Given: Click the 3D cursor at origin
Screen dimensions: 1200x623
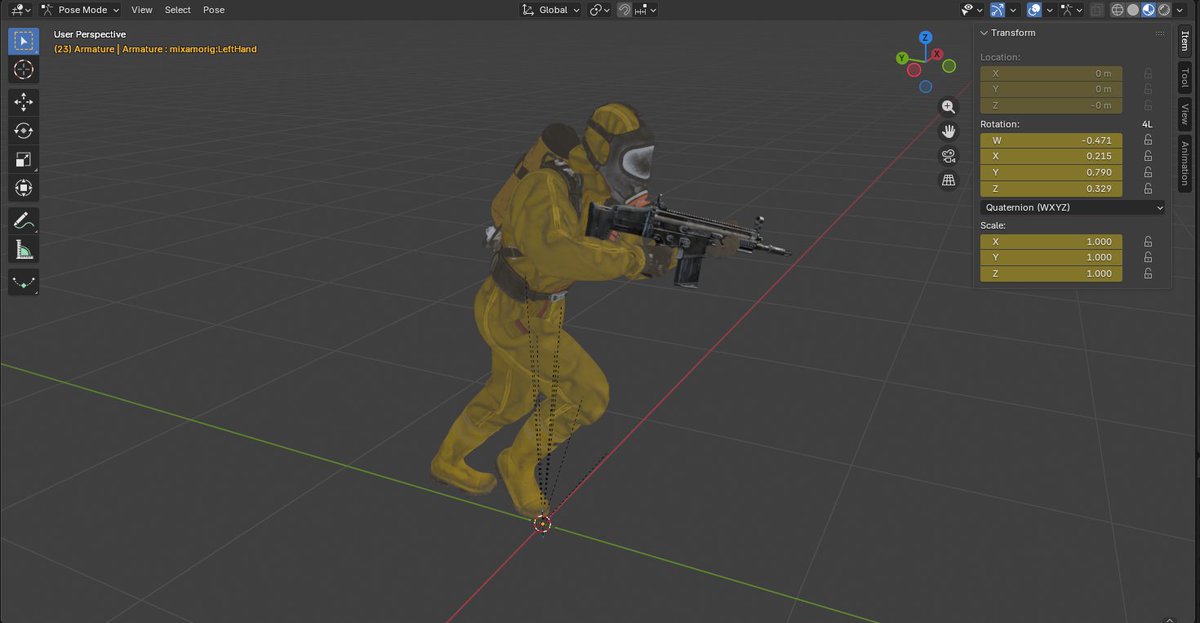Looking at the screenshot, I should (x=542, y=523).
